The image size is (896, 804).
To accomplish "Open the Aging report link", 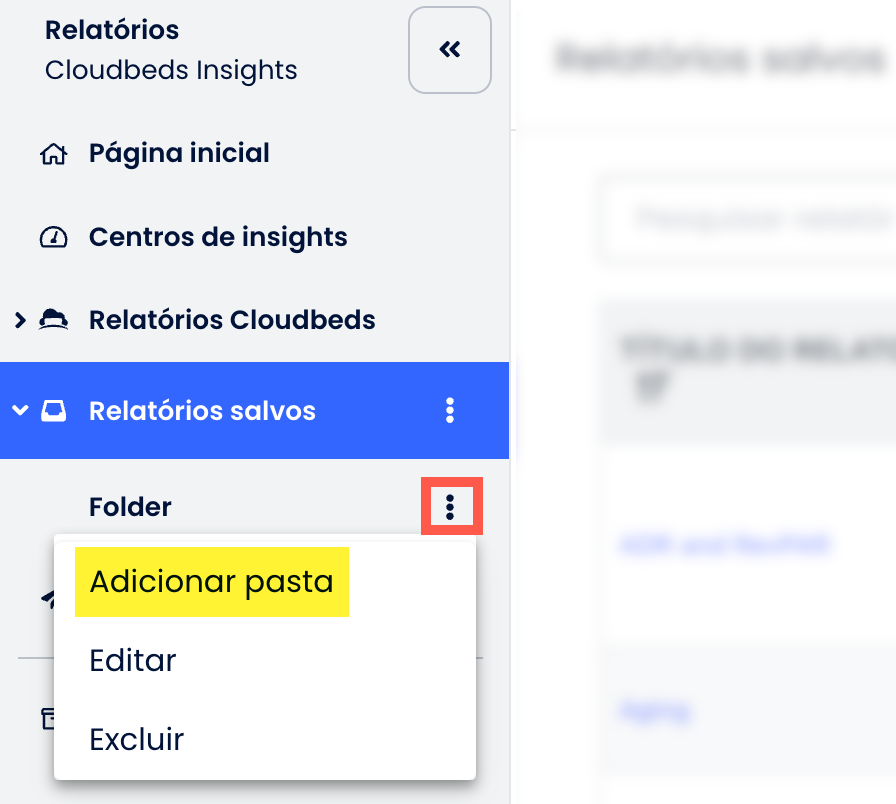I will [x=654, y=711].
